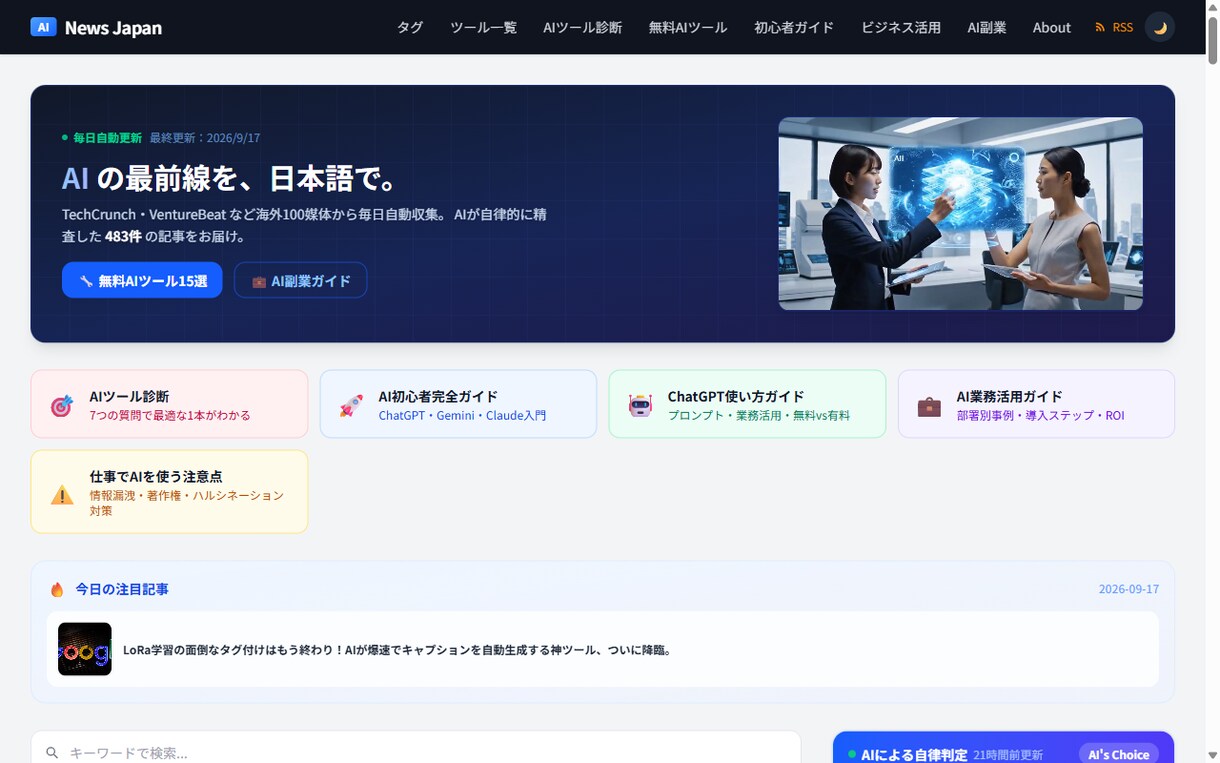1220x763 pixels.
Task: Click the ChatGPT・Gemini・Claude入門 subtitle
Action: tap(462, 415)
